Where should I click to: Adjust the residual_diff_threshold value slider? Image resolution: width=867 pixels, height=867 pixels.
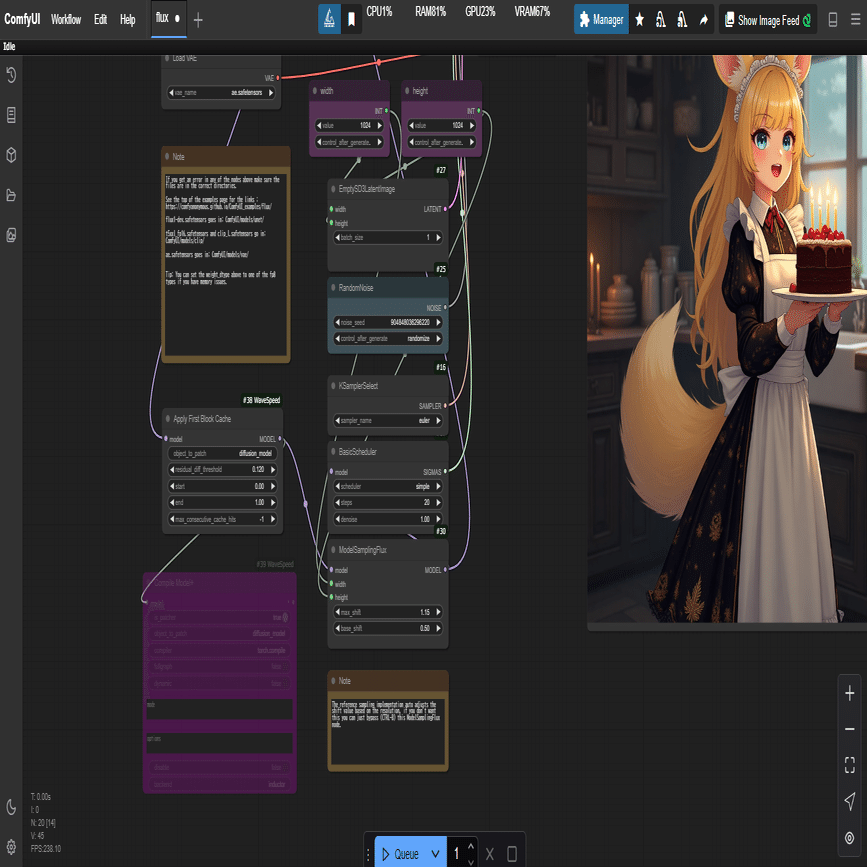[222, 469]
